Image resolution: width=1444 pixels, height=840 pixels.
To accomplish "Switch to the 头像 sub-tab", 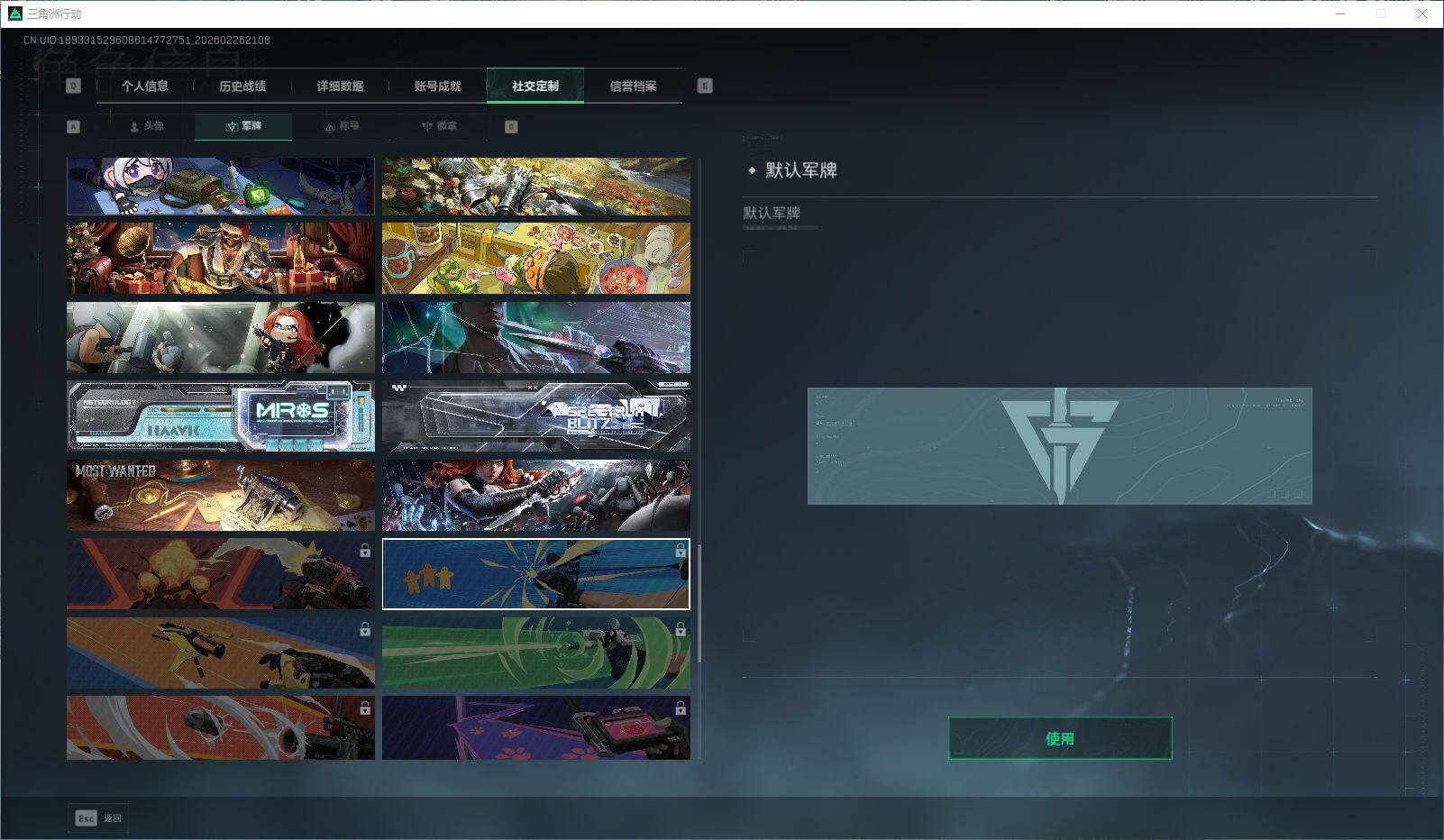I will pos(146,127).
